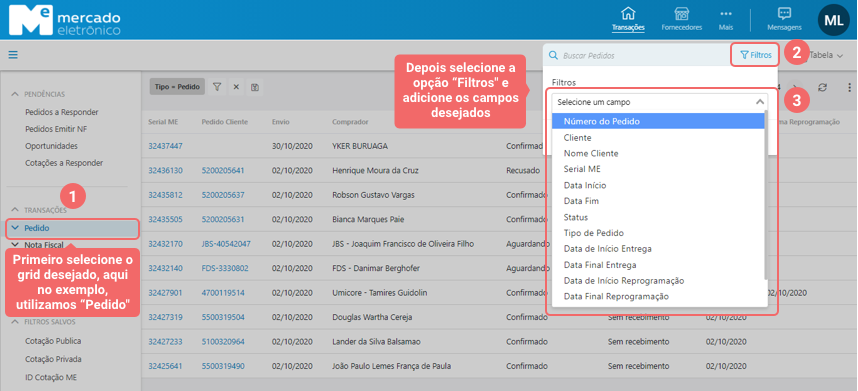Click the Filtros button
The height and width of the screenshot is (391, 858).
pyautogui.click(x=755, y=55)
